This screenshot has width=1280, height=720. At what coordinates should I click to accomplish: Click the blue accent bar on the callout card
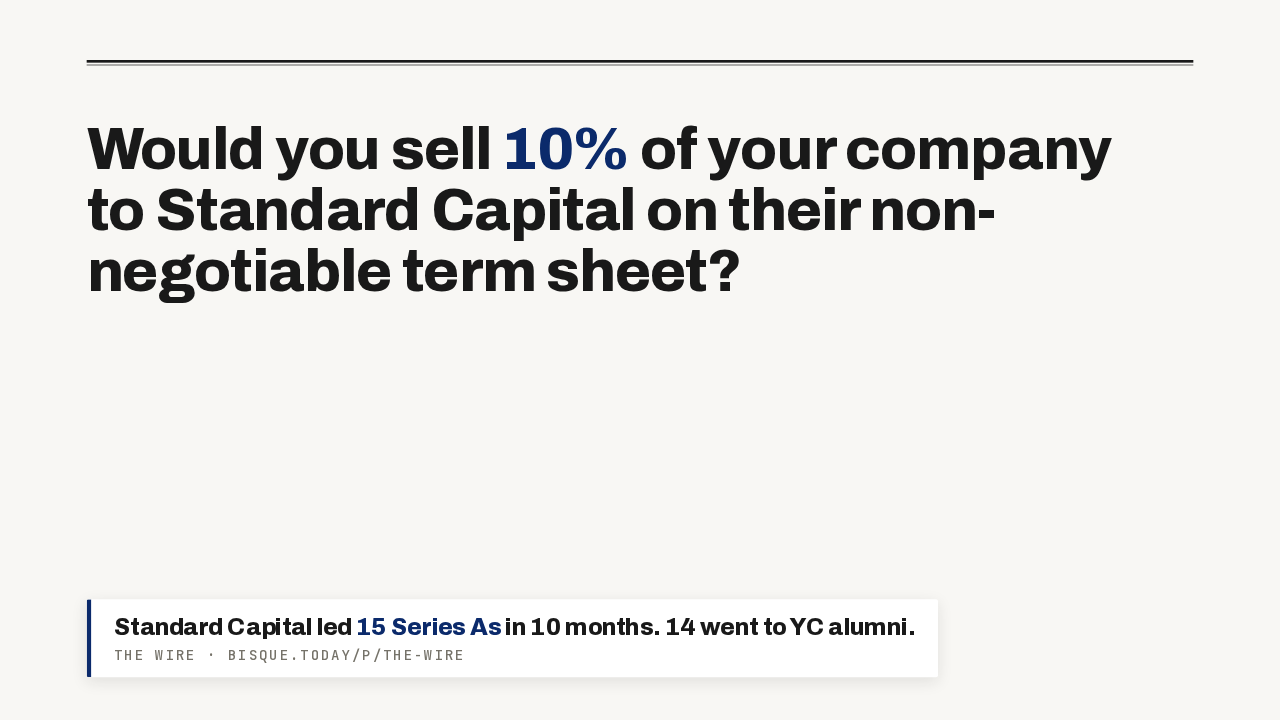[x=89, y=638]
